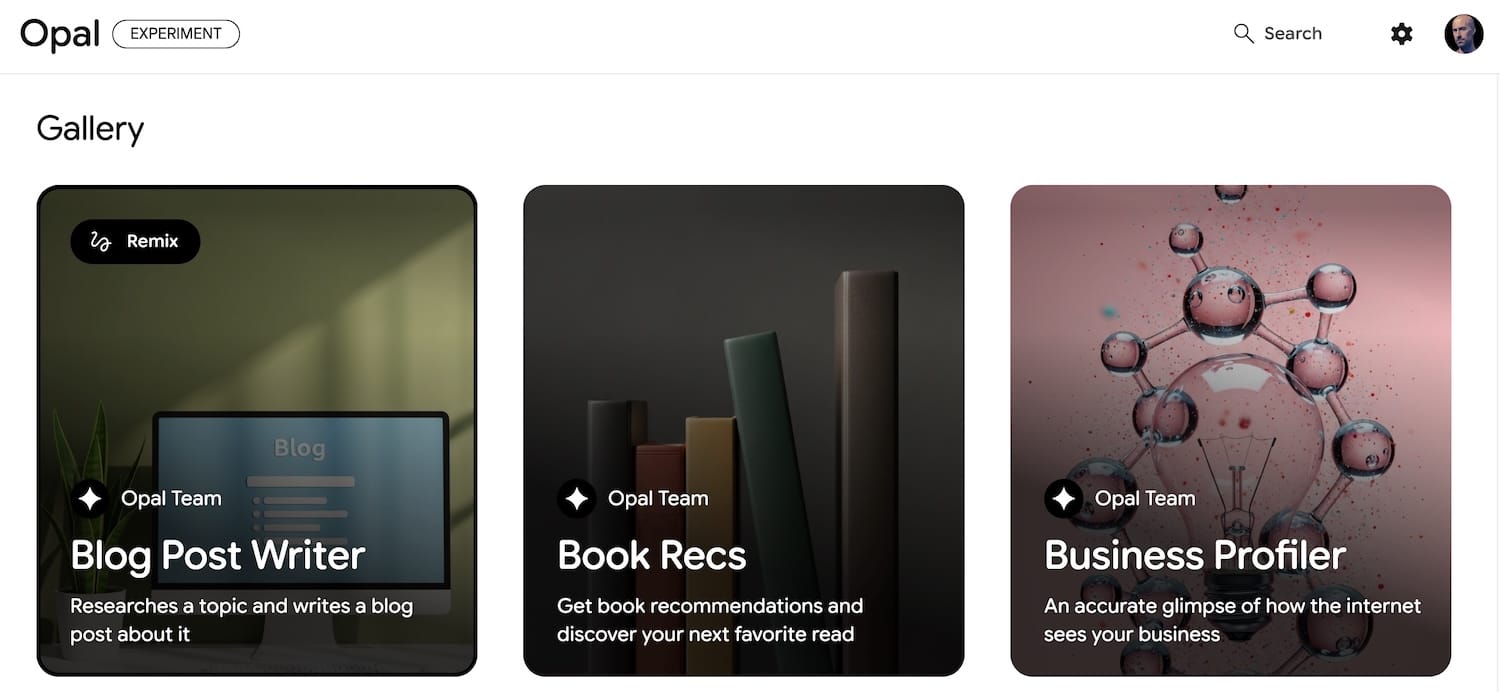
Task: Click the sparkle icon on Business Profiler
Action: tap(1063, 498)
